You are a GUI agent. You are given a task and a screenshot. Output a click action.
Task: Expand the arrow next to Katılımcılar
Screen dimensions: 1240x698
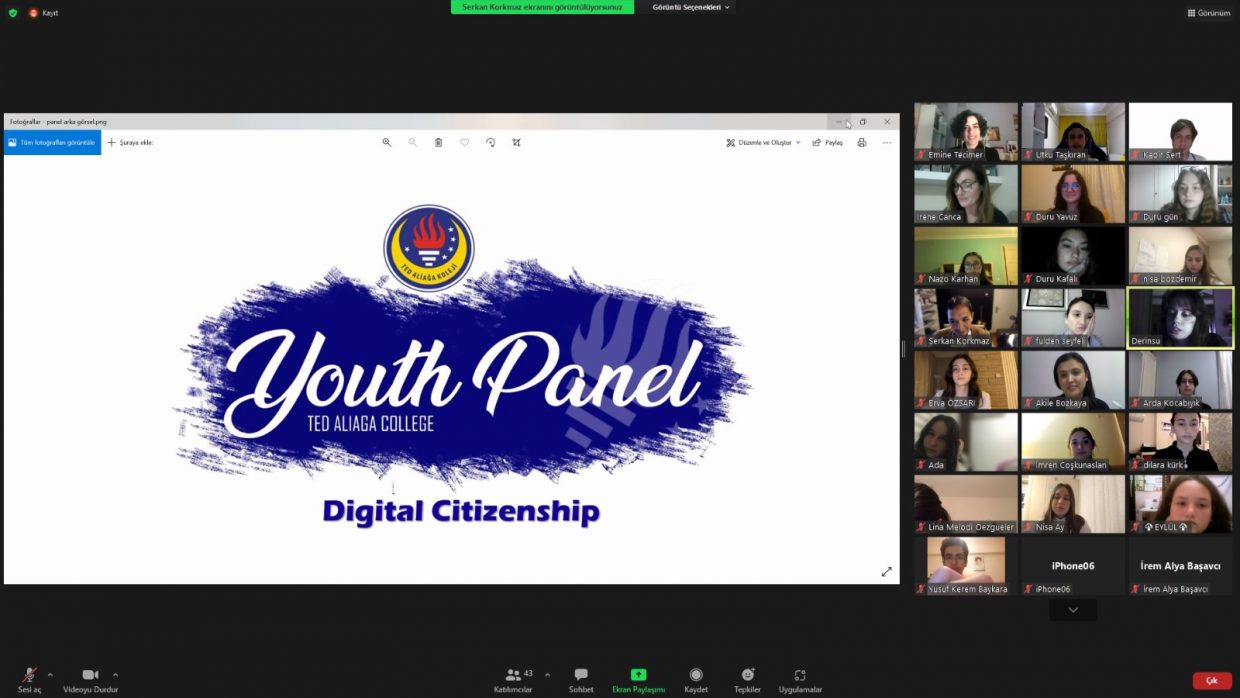coord(547,674)
